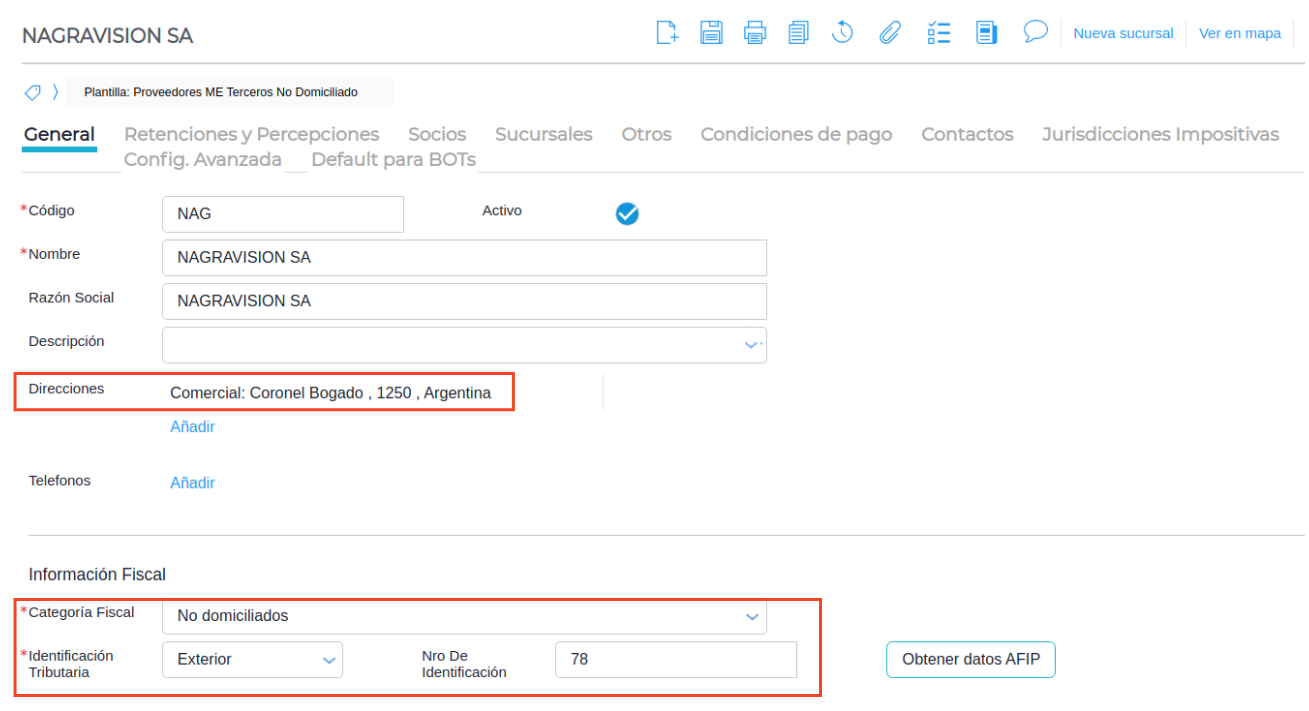The height and width of the screenshot is (711, 1309).
Task: Click the Obtener datos AFIP button
Action: [x=970, y=660]
